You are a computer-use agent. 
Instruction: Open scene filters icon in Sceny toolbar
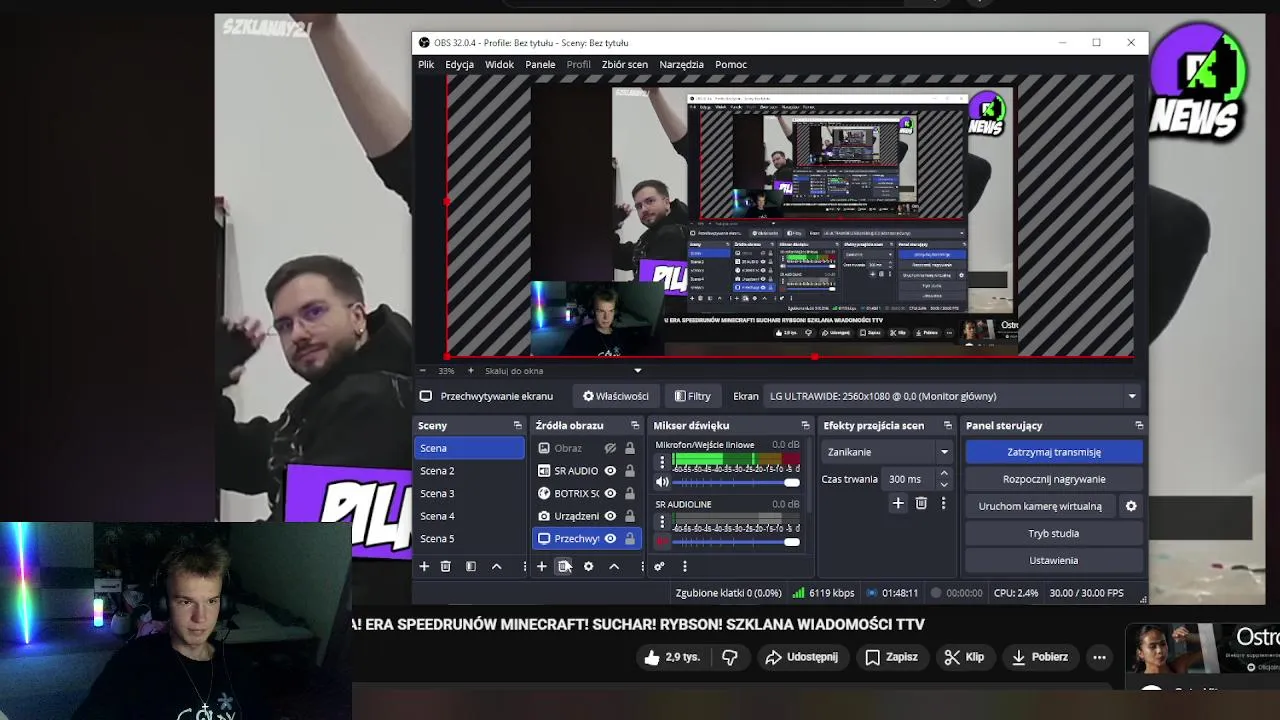470,566
